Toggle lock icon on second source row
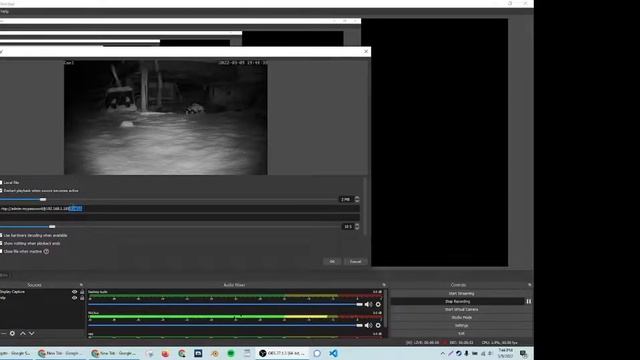 (x=82, y=298)
